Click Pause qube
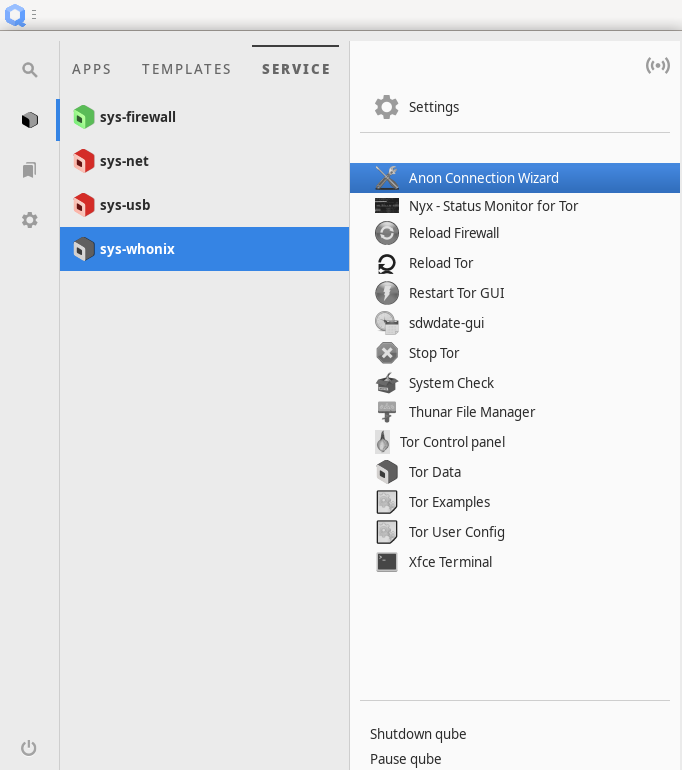 (406, 759)
